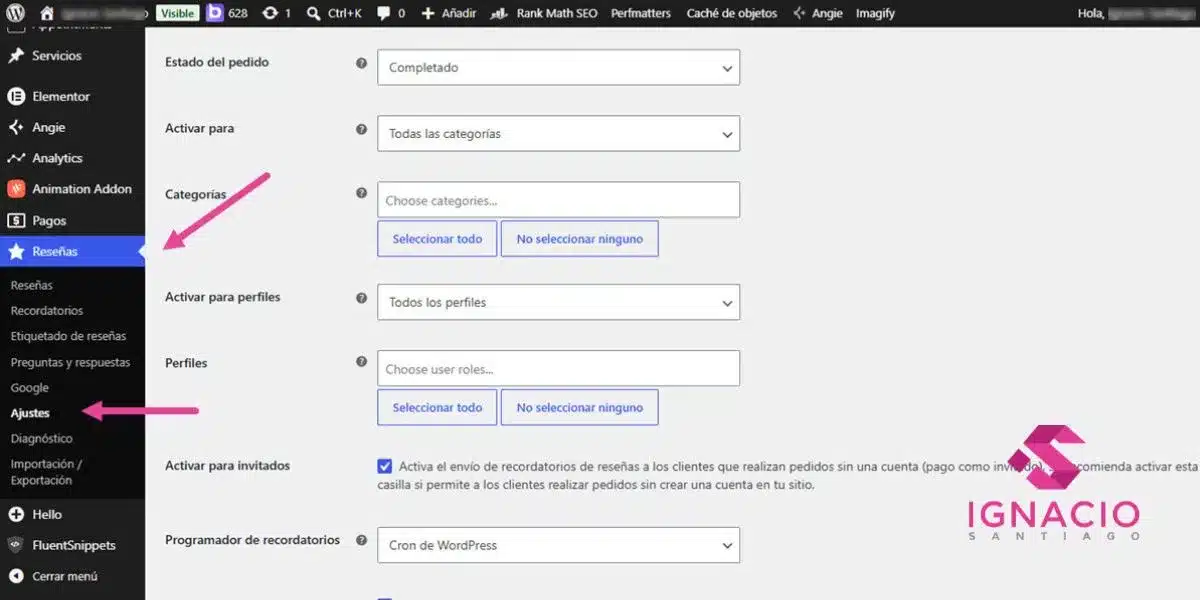Click the Angie sparkle icon in sidebar

[x=16, y=128]
